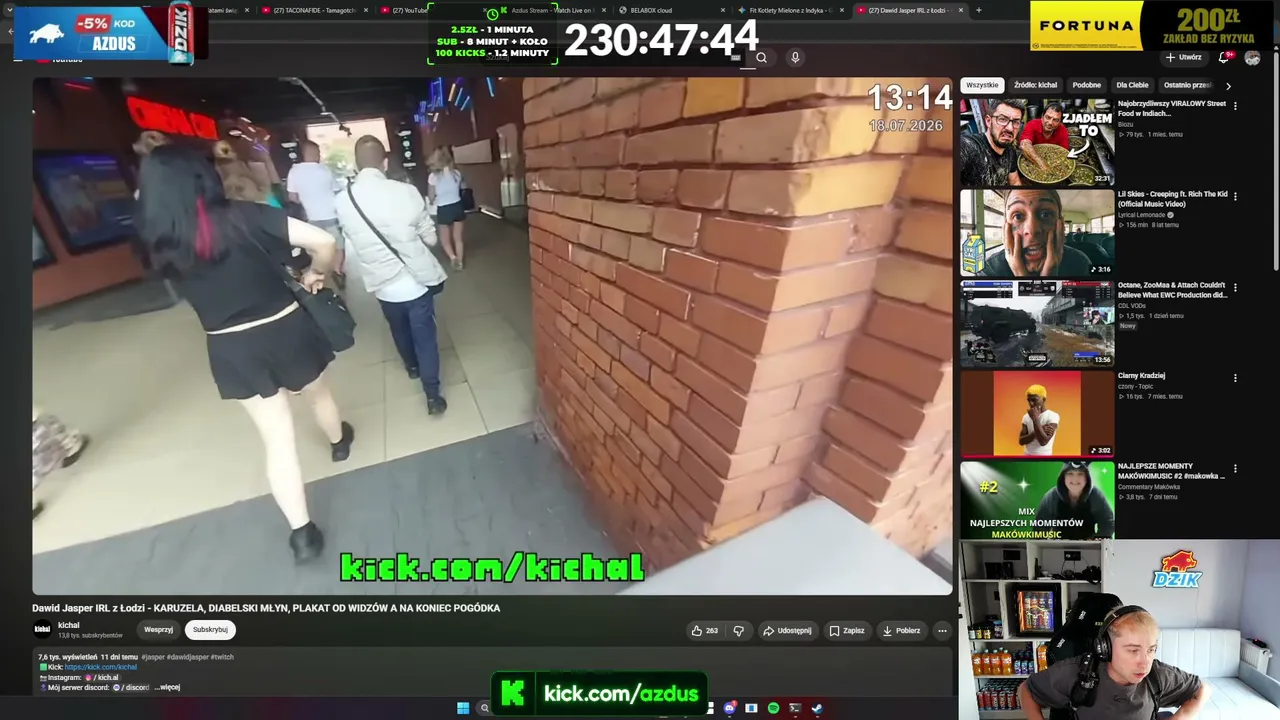1280x720 pixels.
Task: Select the 'Źródło: kichal' filter chip
Action: [x=1035, y=86]
